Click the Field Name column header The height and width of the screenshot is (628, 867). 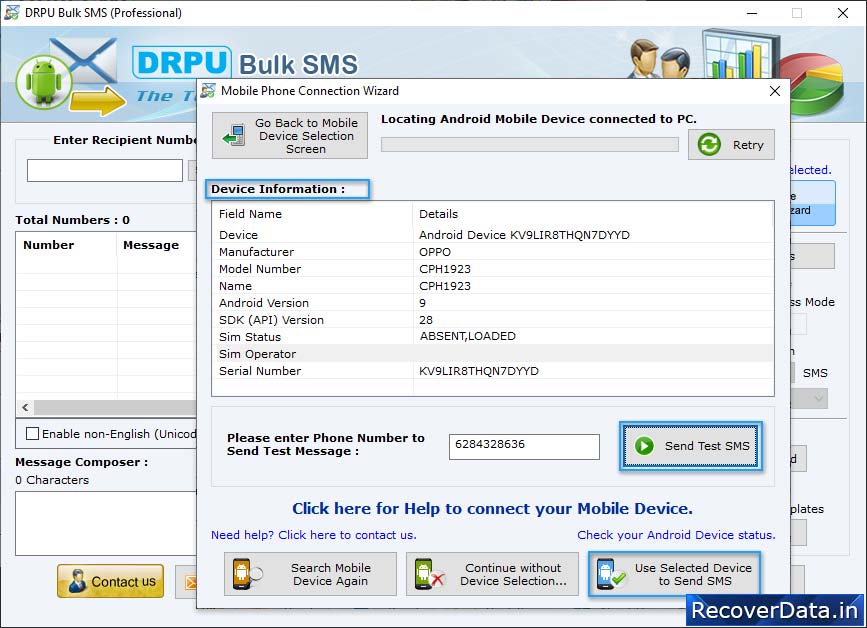(312, 214)
